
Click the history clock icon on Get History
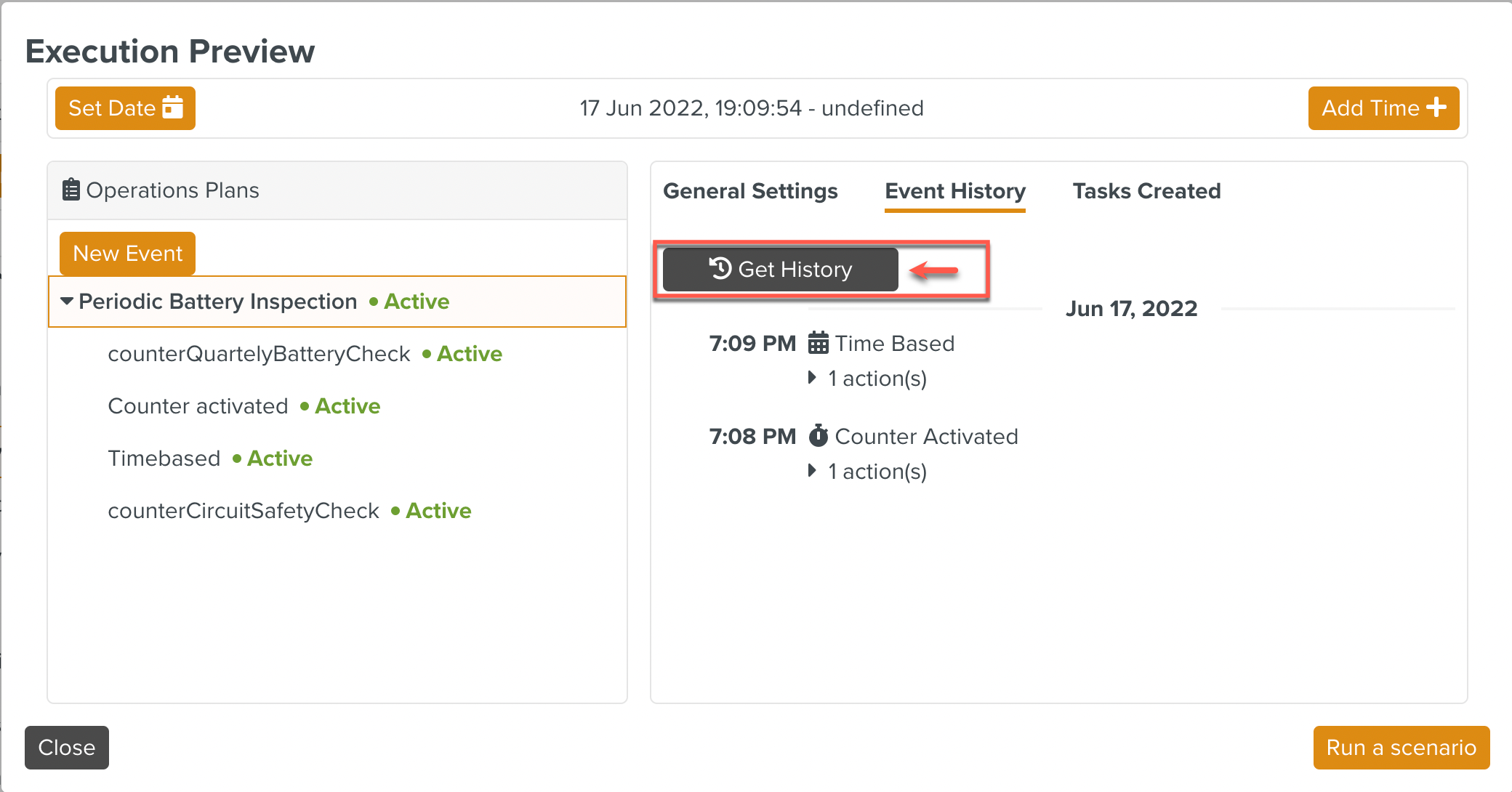[x=720, y=269]
